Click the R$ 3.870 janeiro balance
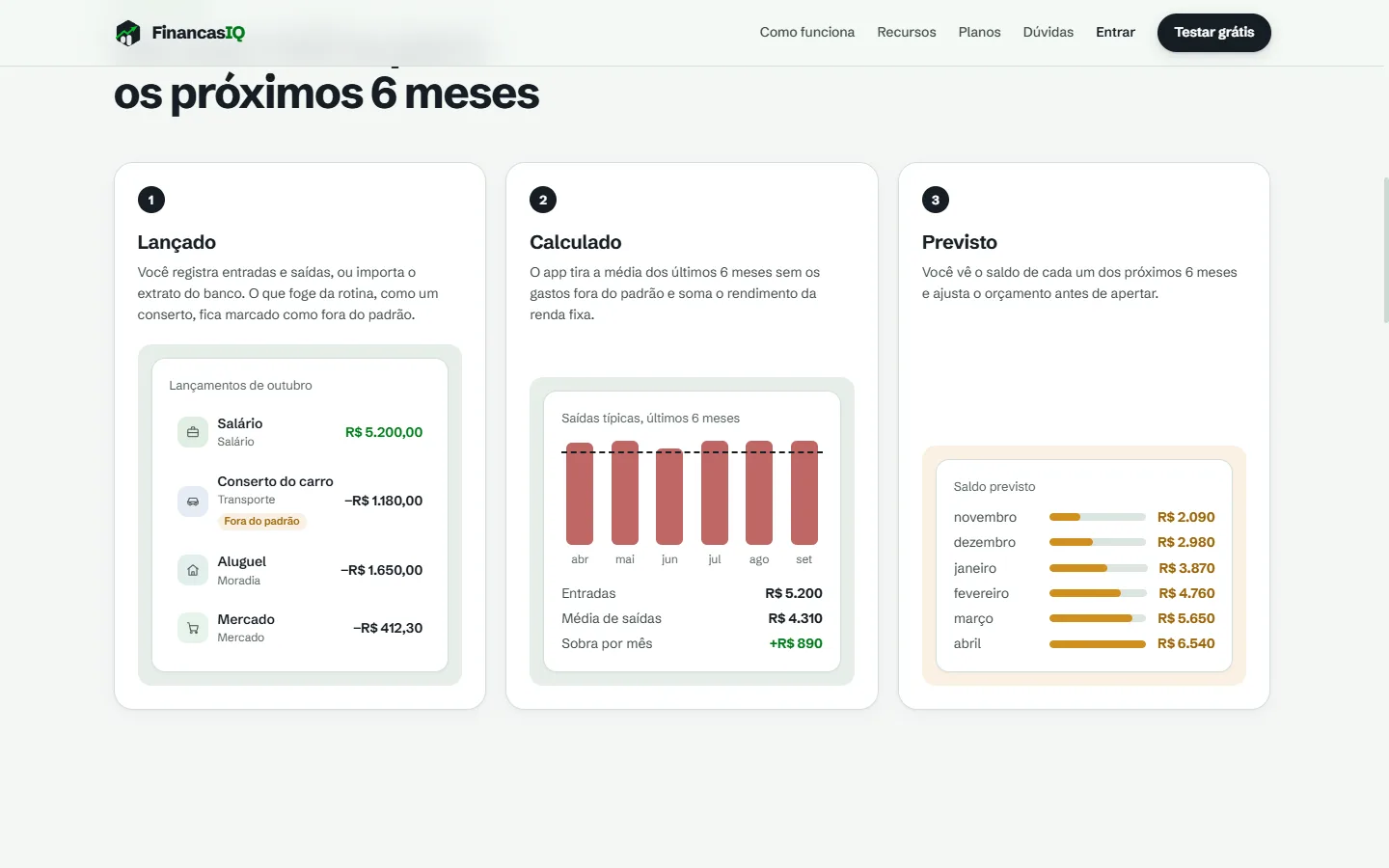This screenshot has height=868, width=1389. pos(1186,568)
